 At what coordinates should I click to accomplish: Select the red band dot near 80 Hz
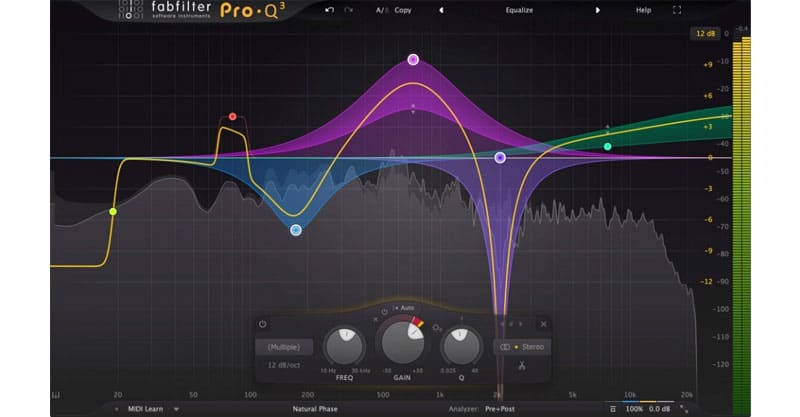point(233,116)
